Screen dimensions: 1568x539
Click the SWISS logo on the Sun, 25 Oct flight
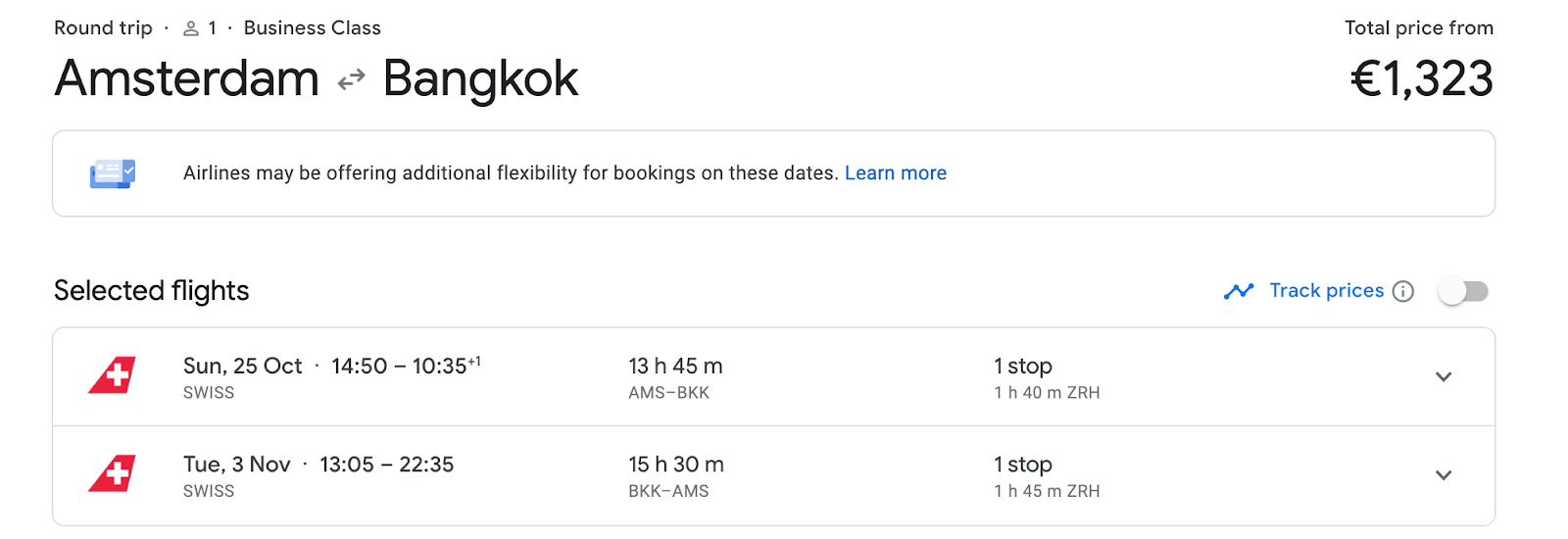(x=112, y=376)
